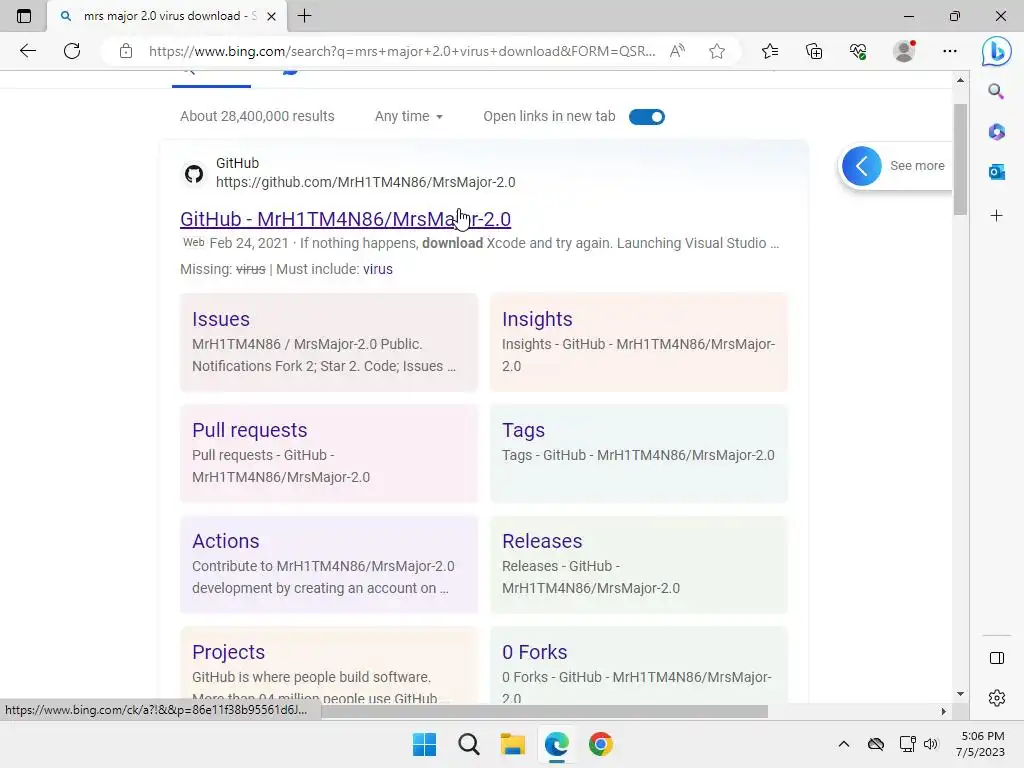Expand the Any time filter dropdown
This screenshot has width=1024, height=768.
(409, 116)
